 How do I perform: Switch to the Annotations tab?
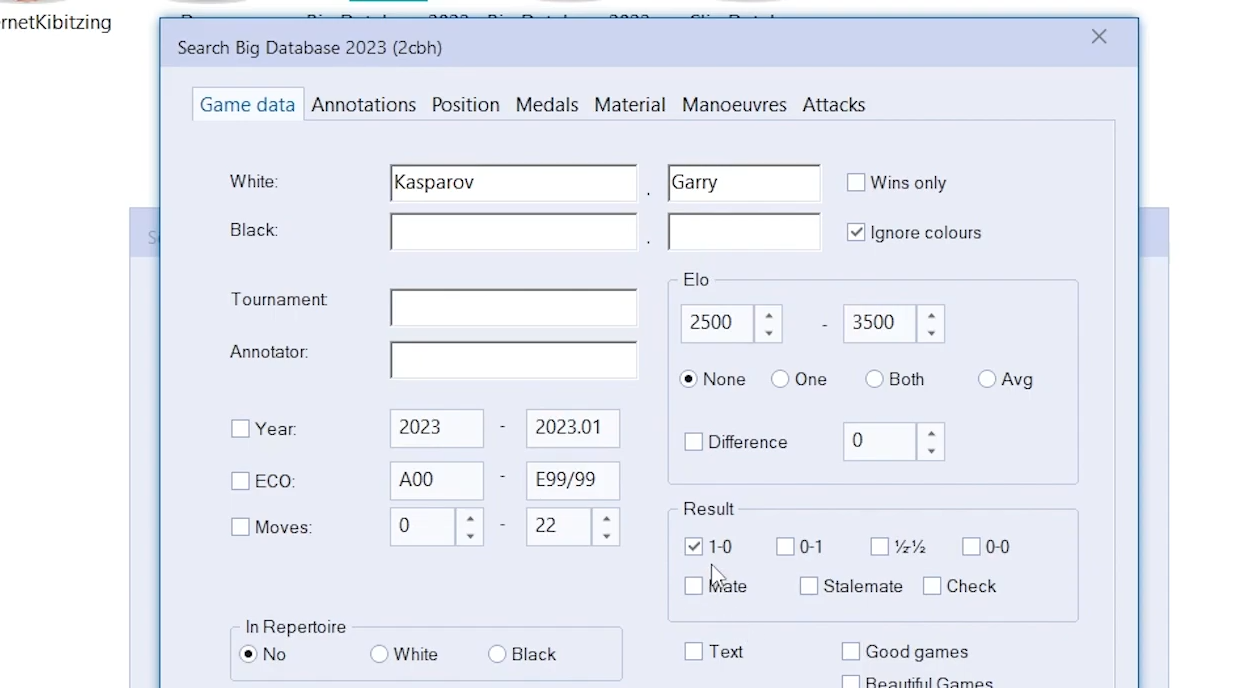(363, 105)
